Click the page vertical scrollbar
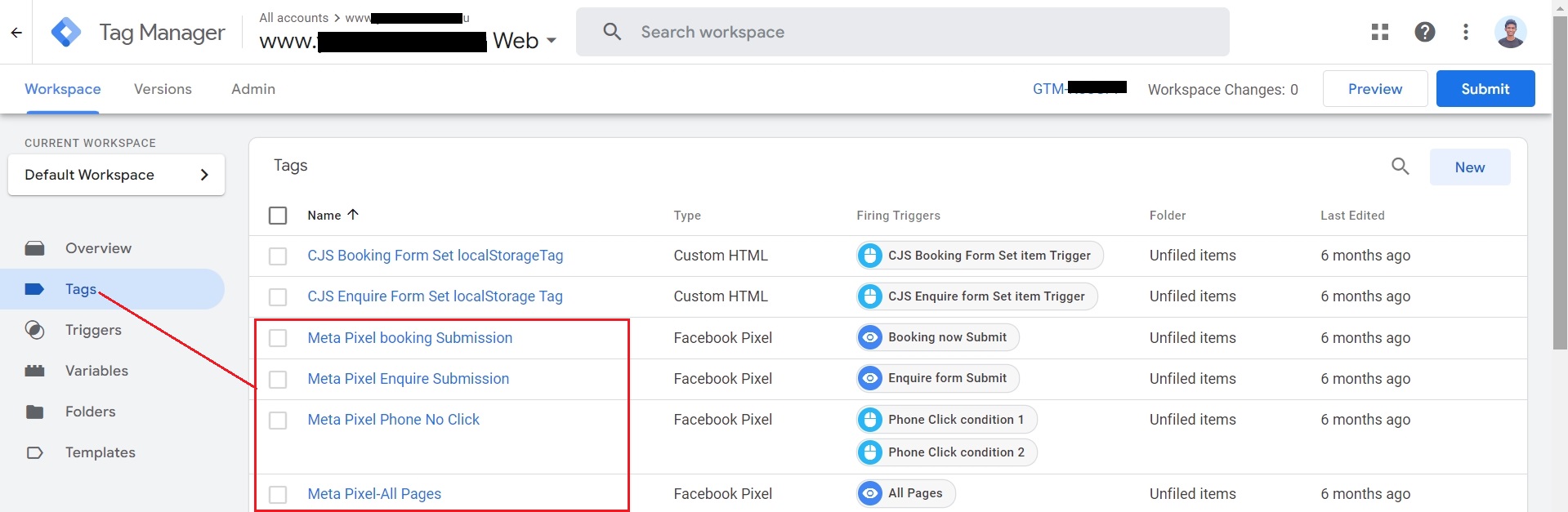The height and width of the screenshot is (512, 1568). point(1560,184)
